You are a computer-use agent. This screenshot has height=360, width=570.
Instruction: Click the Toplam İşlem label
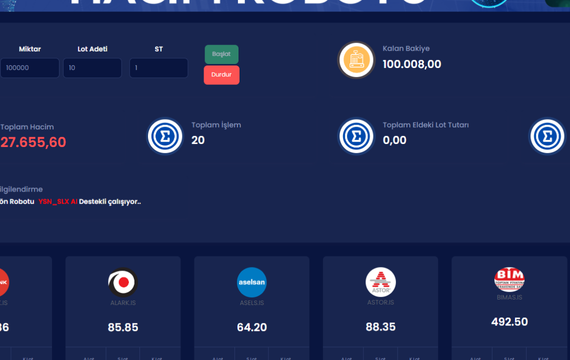[216, 125]
